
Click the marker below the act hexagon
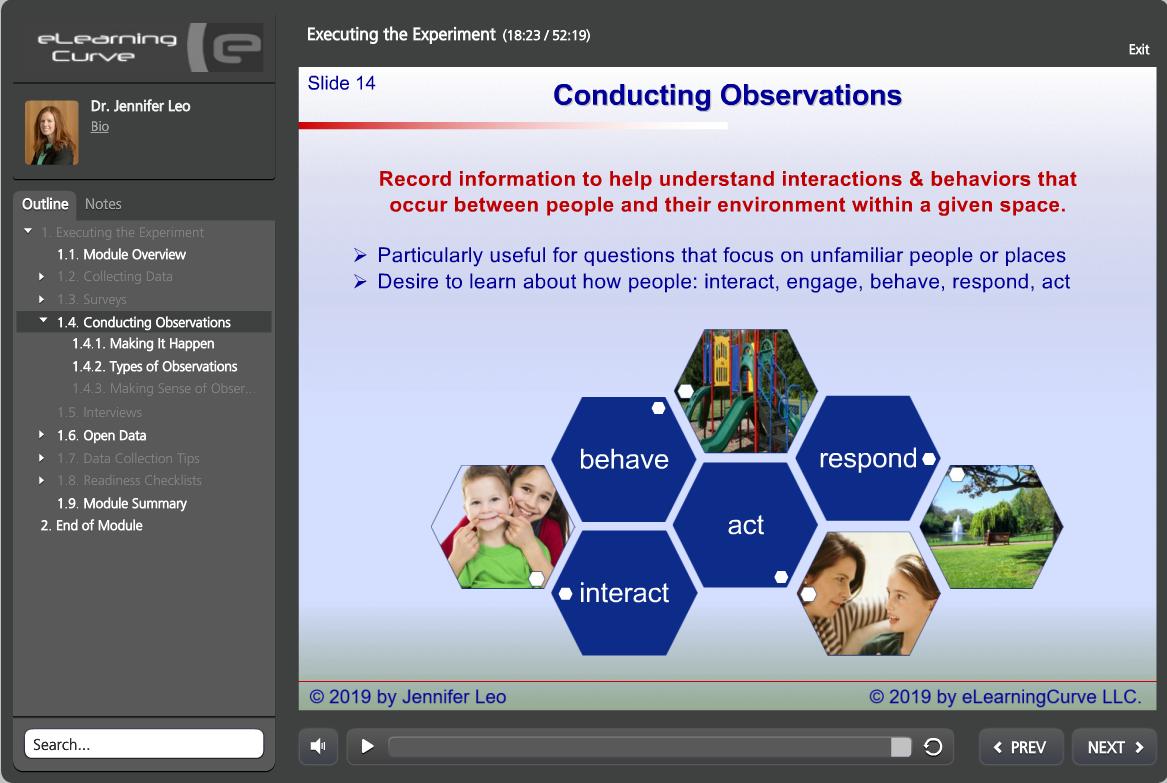pyautogui.click(x=779, y=575)
